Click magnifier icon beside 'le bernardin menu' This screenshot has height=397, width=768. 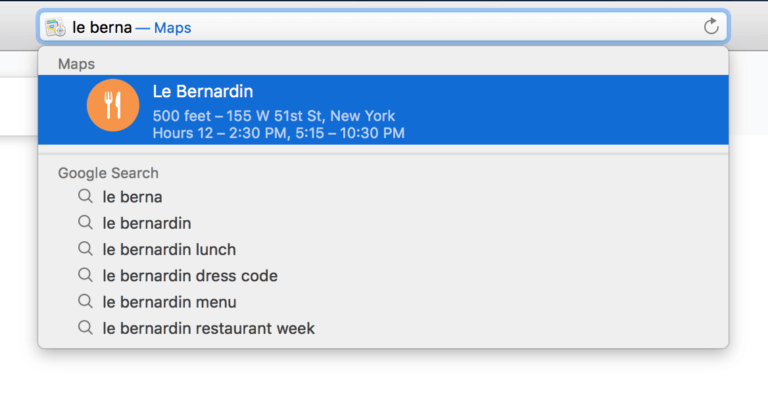coord(85,302)
